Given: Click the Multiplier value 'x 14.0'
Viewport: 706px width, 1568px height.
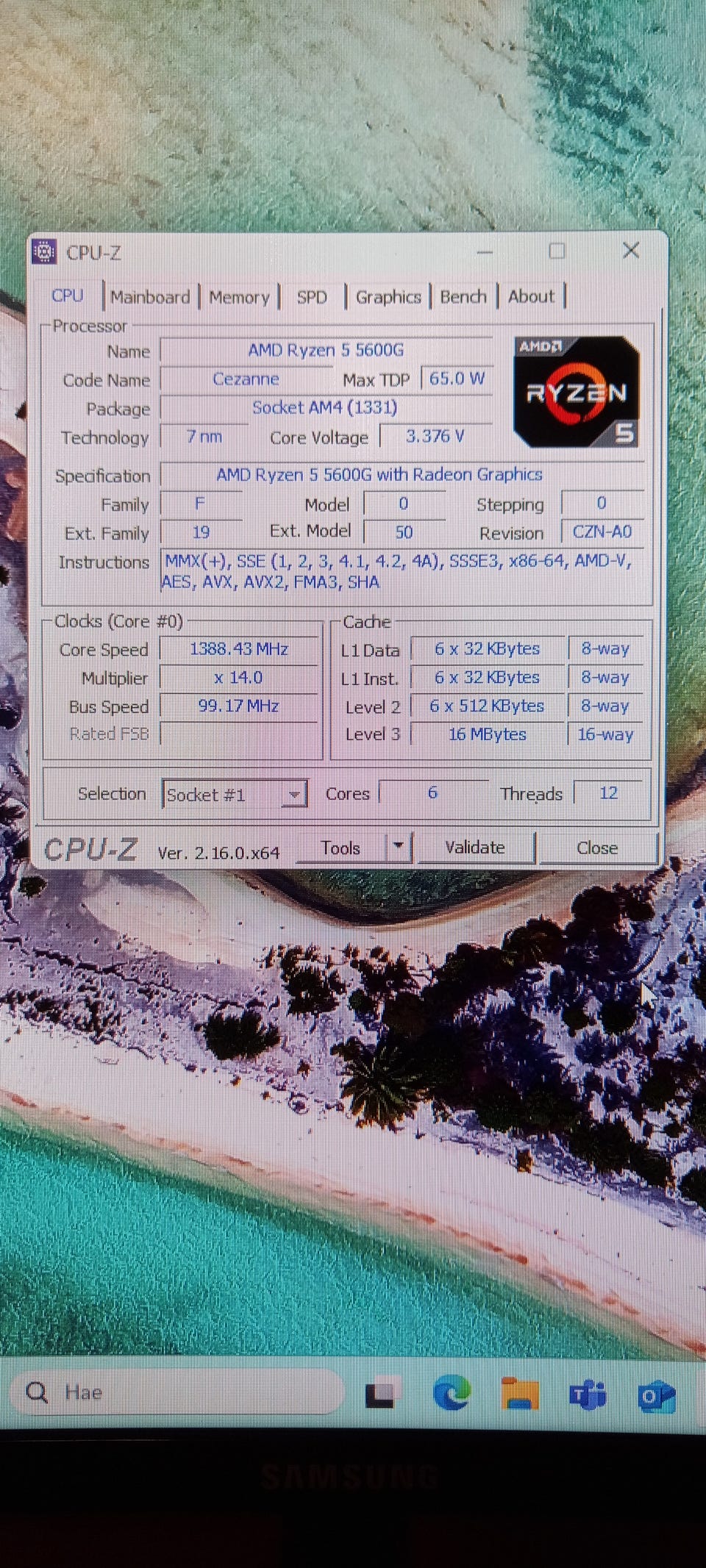Looking at the screenshot, I should (x=239, y=678).
